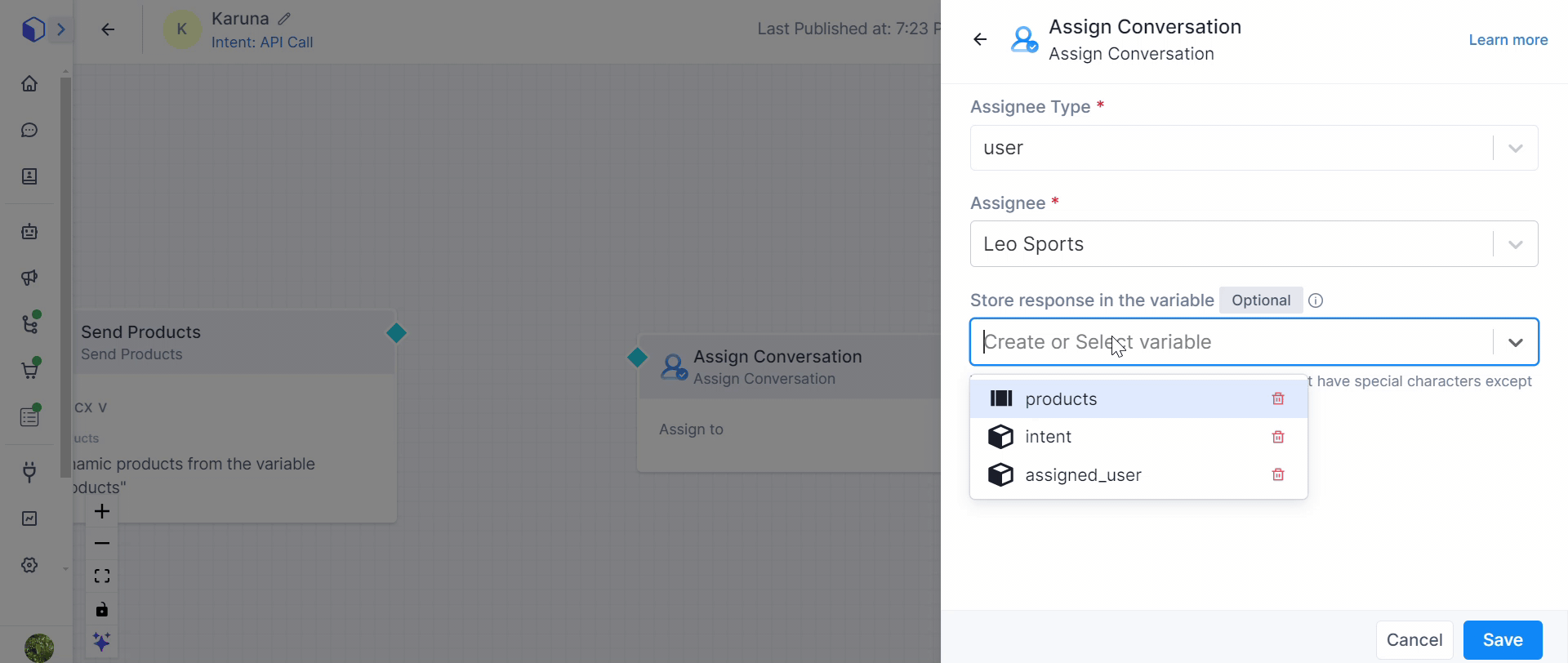Collapse the variable selection dropdown arrow
Screen dimensions: 1568x663
(x=1515, y=342)
